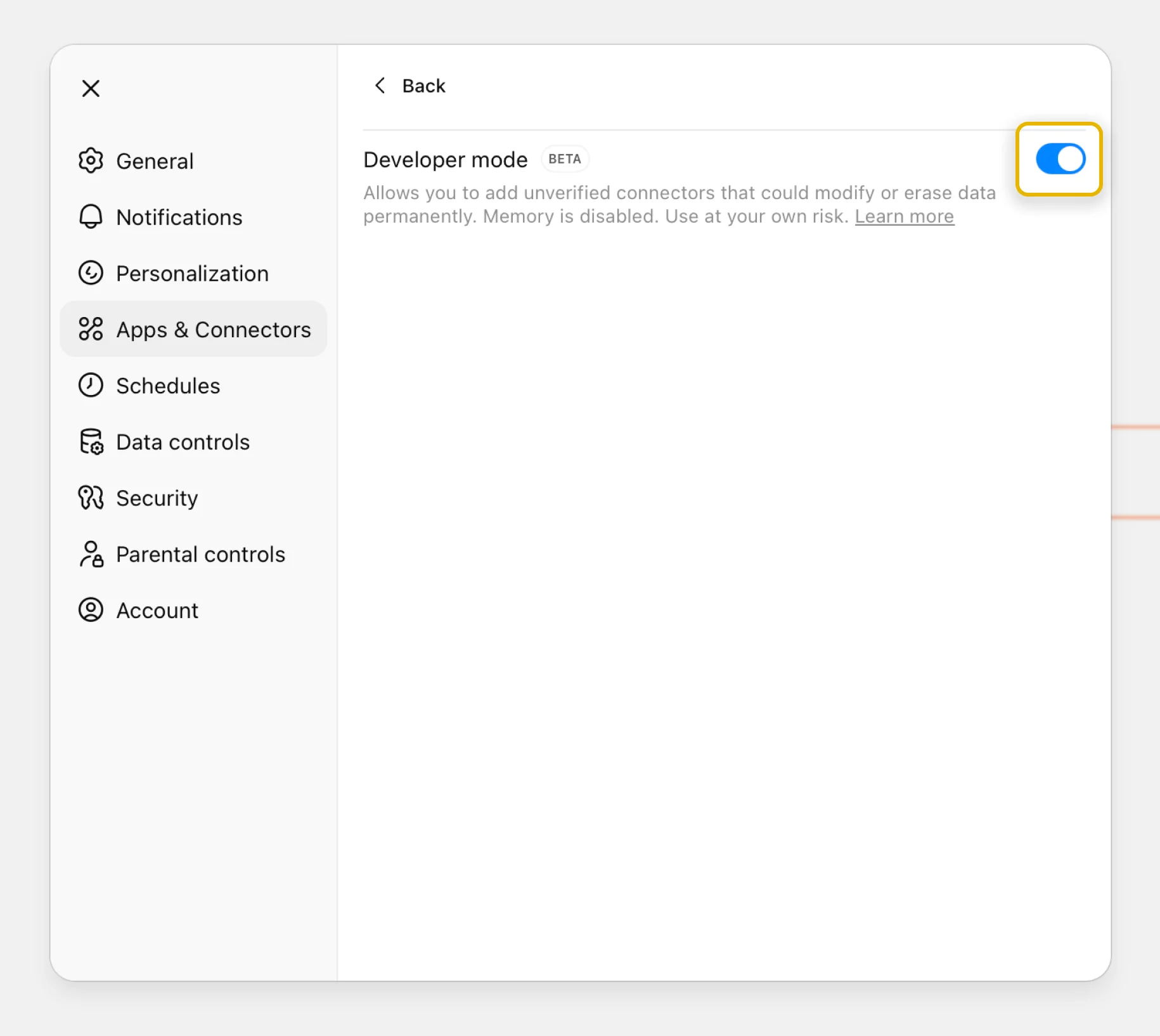Select the Data controls database icon

(91, 441)
